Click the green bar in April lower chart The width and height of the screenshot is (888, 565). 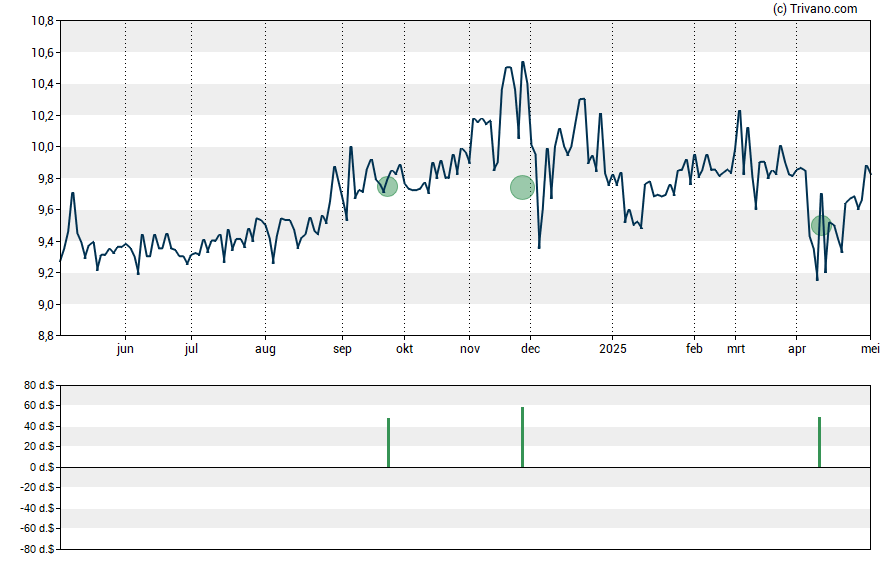coord(819,442)
